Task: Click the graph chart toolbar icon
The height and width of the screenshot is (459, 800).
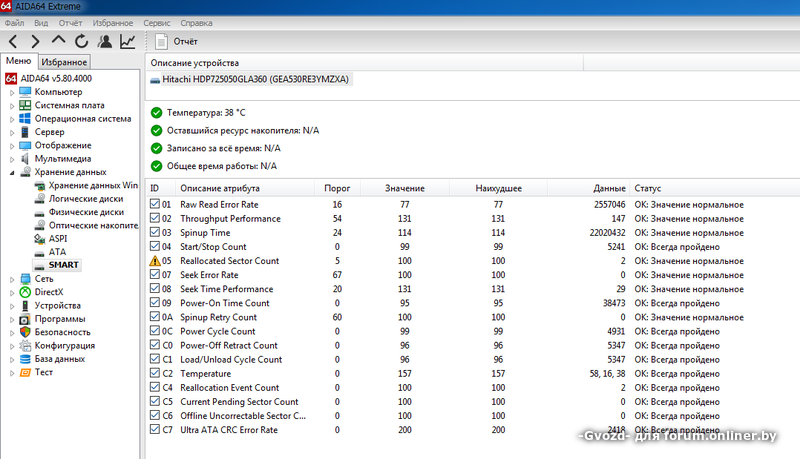Action: (128, 41)
